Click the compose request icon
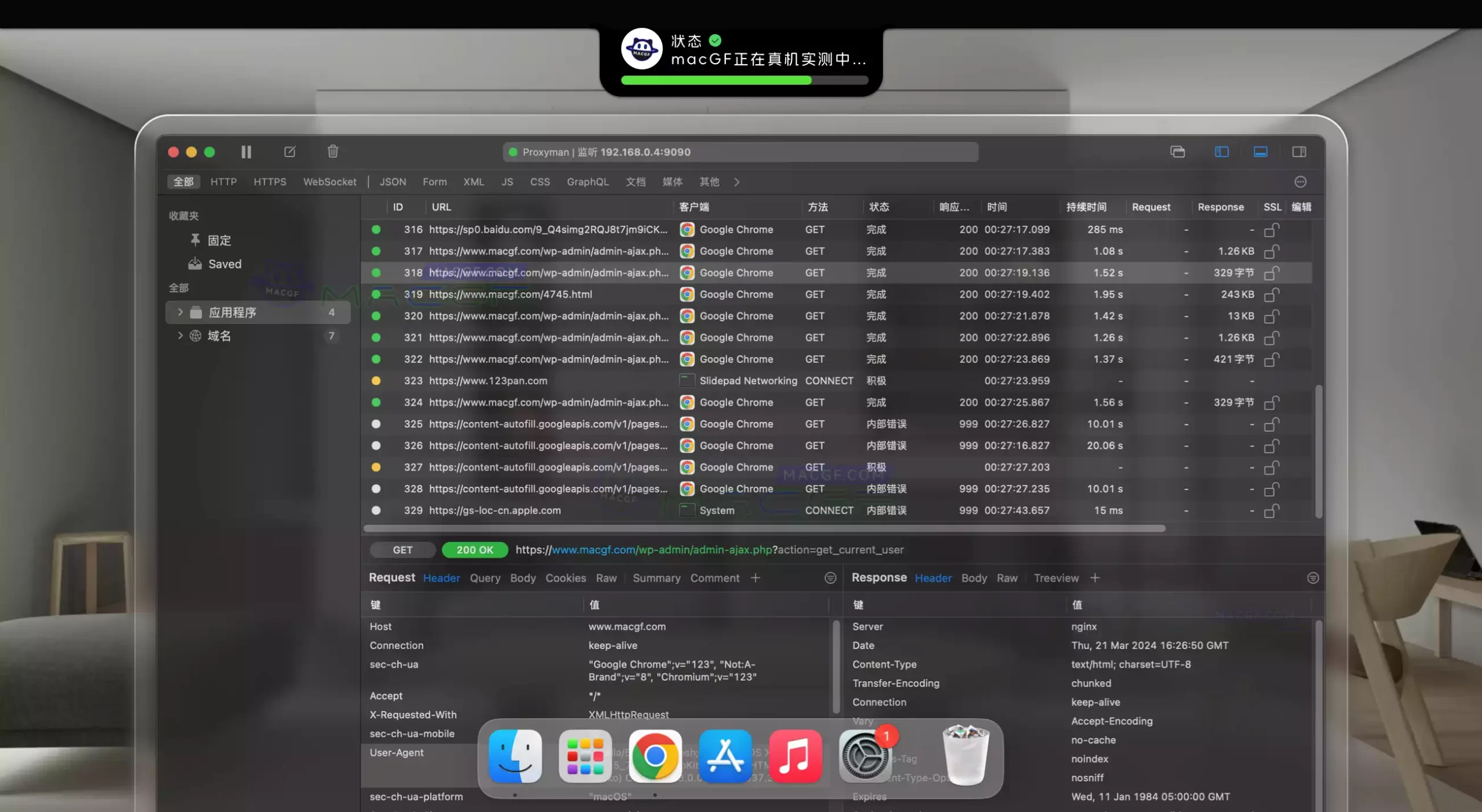The image size is (1482, 812). [289, 152]
